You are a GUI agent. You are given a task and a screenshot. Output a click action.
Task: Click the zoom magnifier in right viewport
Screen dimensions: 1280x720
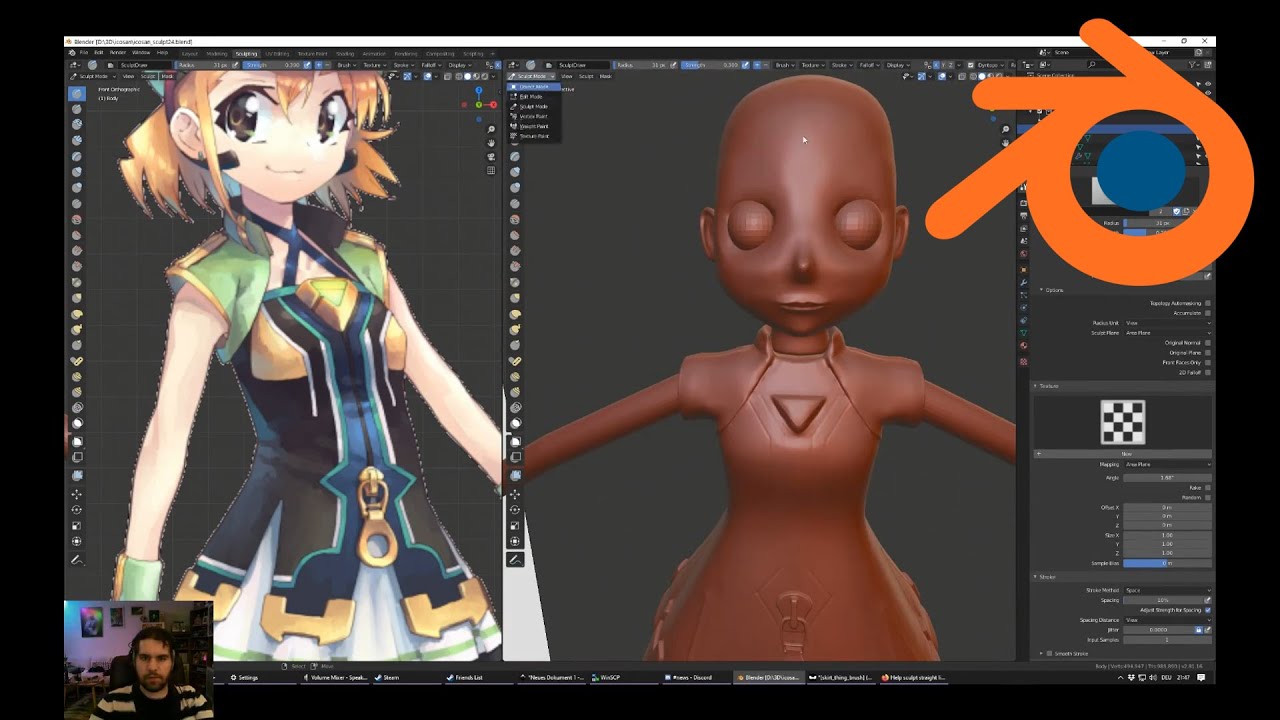1006,130
